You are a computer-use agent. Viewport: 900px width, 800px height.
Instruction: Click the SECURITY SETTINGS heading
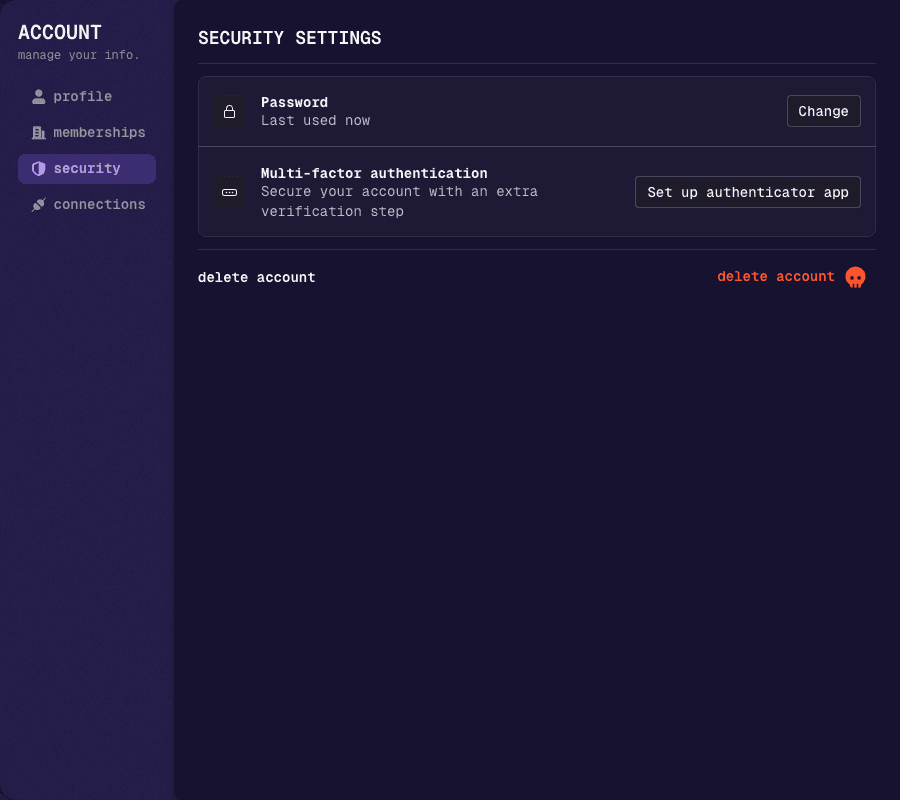[x=289, y=38]
